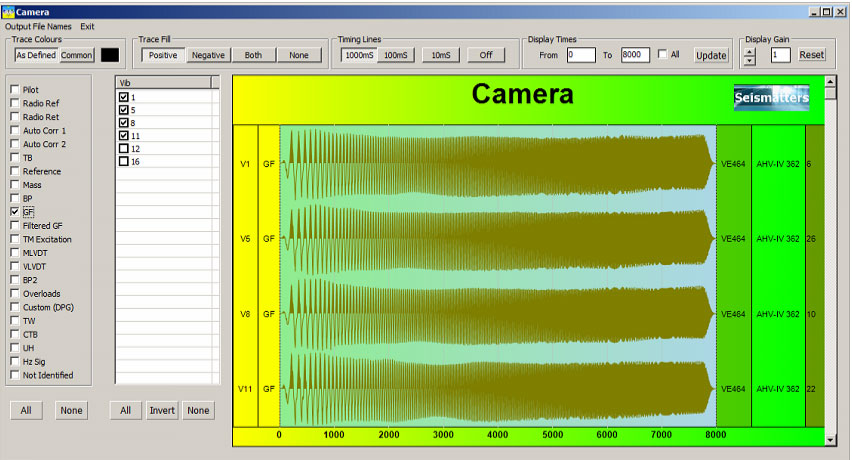This screenshot has width=852, height=460.
Task: Click the Vib column header
Action: click(x=164, y=83)
